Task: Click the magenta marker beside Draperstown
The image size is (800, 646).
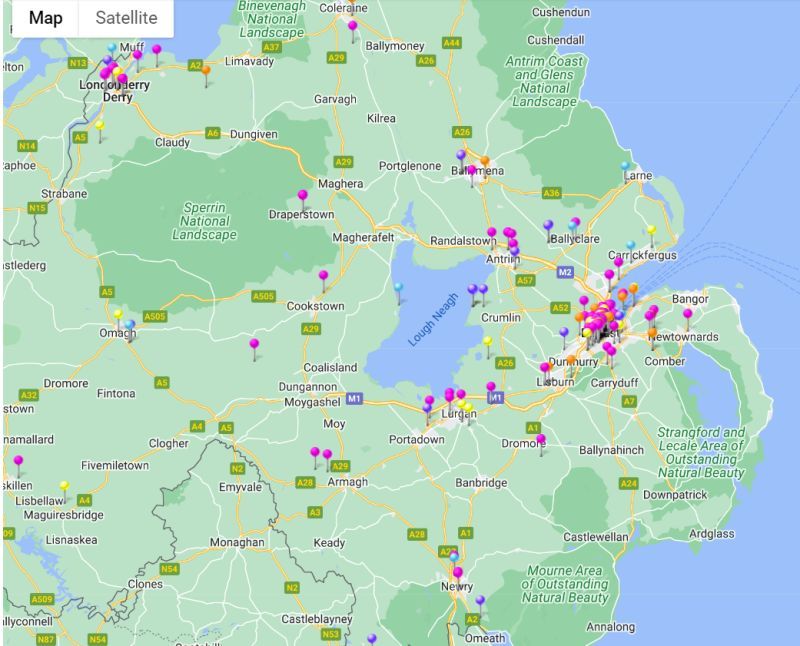Action: pos(302,196)
